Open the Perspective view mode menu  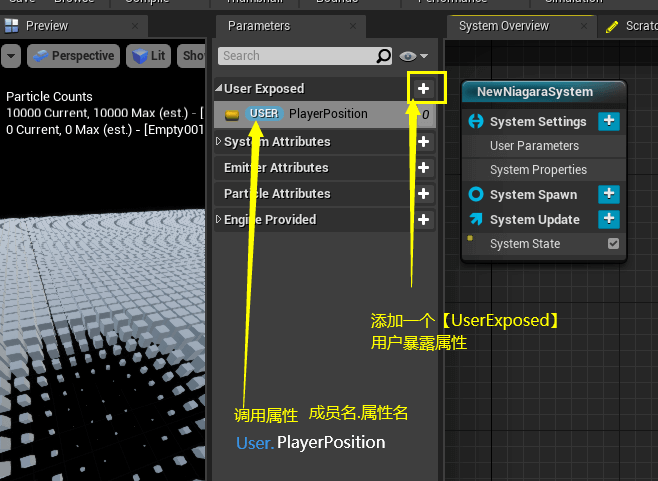[73, 56]
